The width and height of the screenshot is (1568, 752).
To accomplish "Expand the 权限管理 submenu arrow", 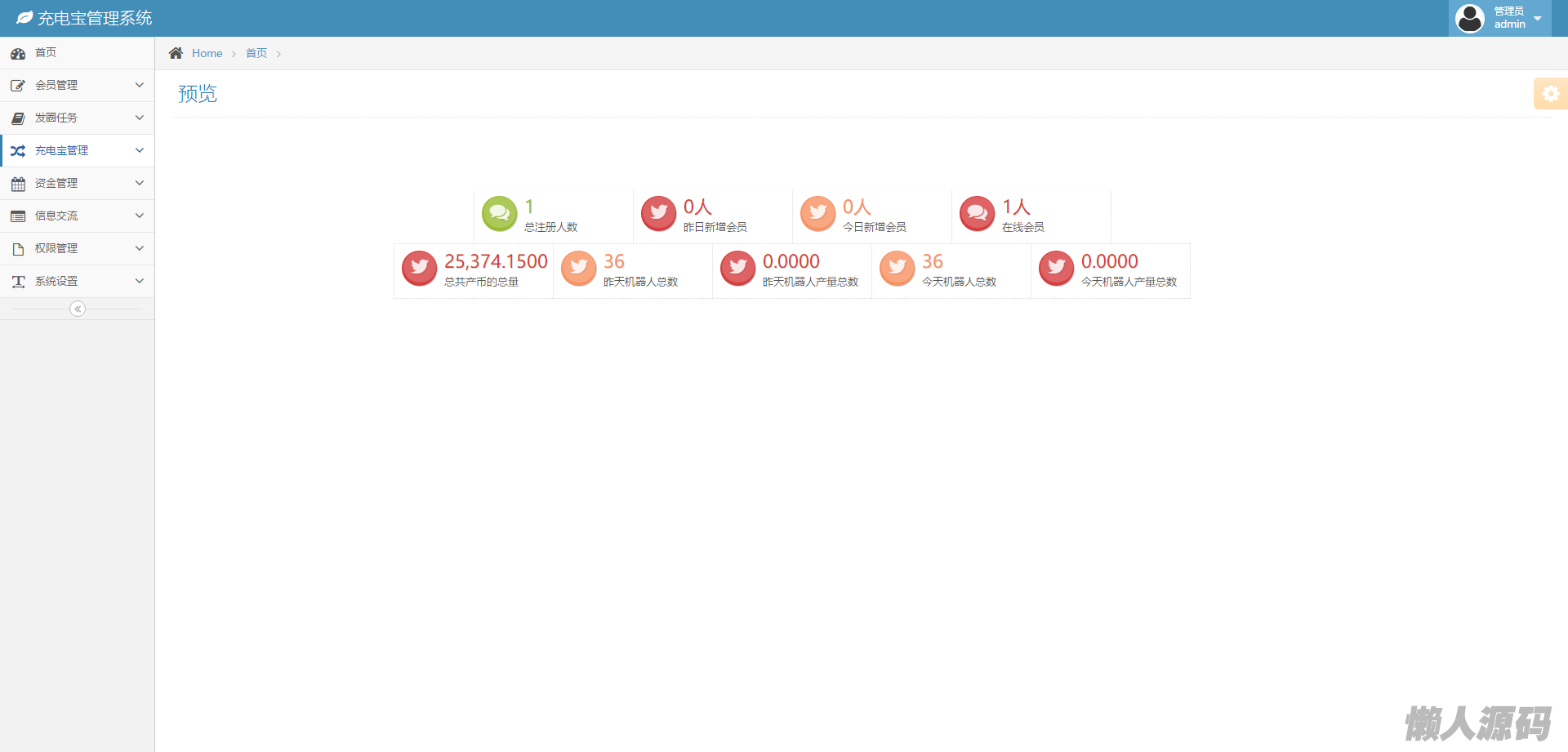I will click(x=140, y=248).
